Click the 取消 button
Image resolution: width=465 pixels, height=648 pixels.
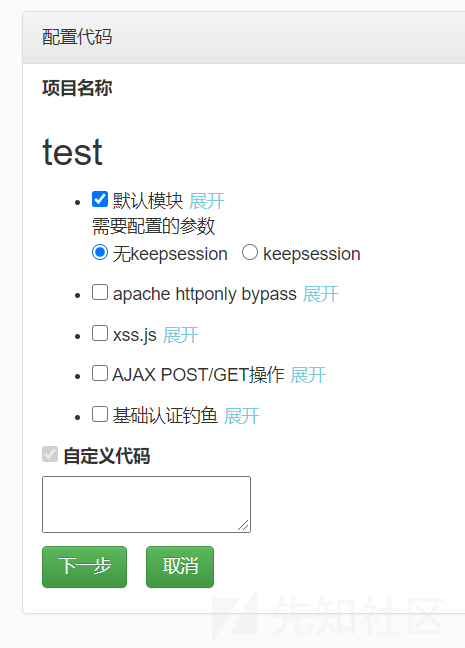tap(180, 567)
